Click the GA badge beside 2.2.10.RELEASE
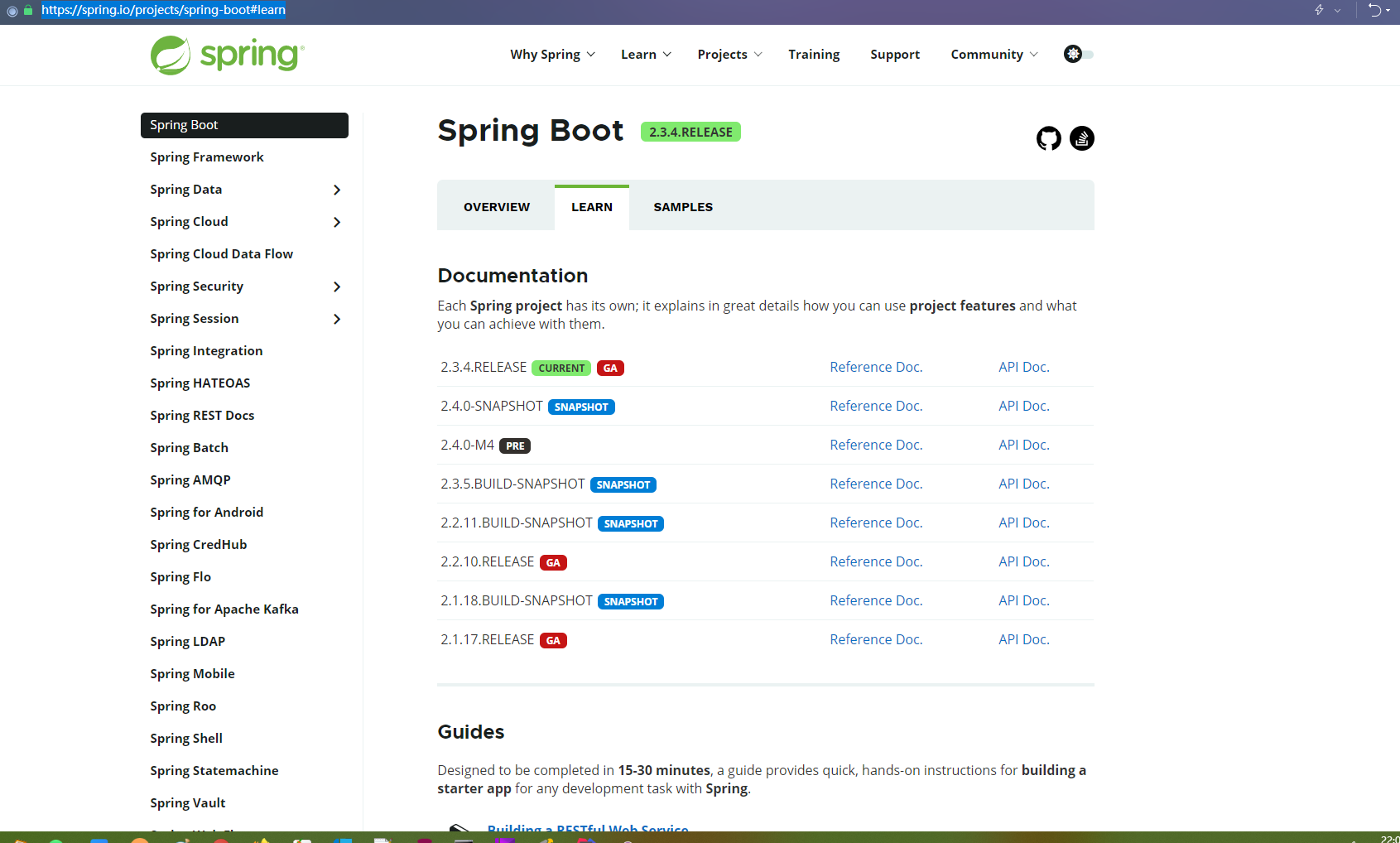The image size is (1400, 843). point(553,562)
